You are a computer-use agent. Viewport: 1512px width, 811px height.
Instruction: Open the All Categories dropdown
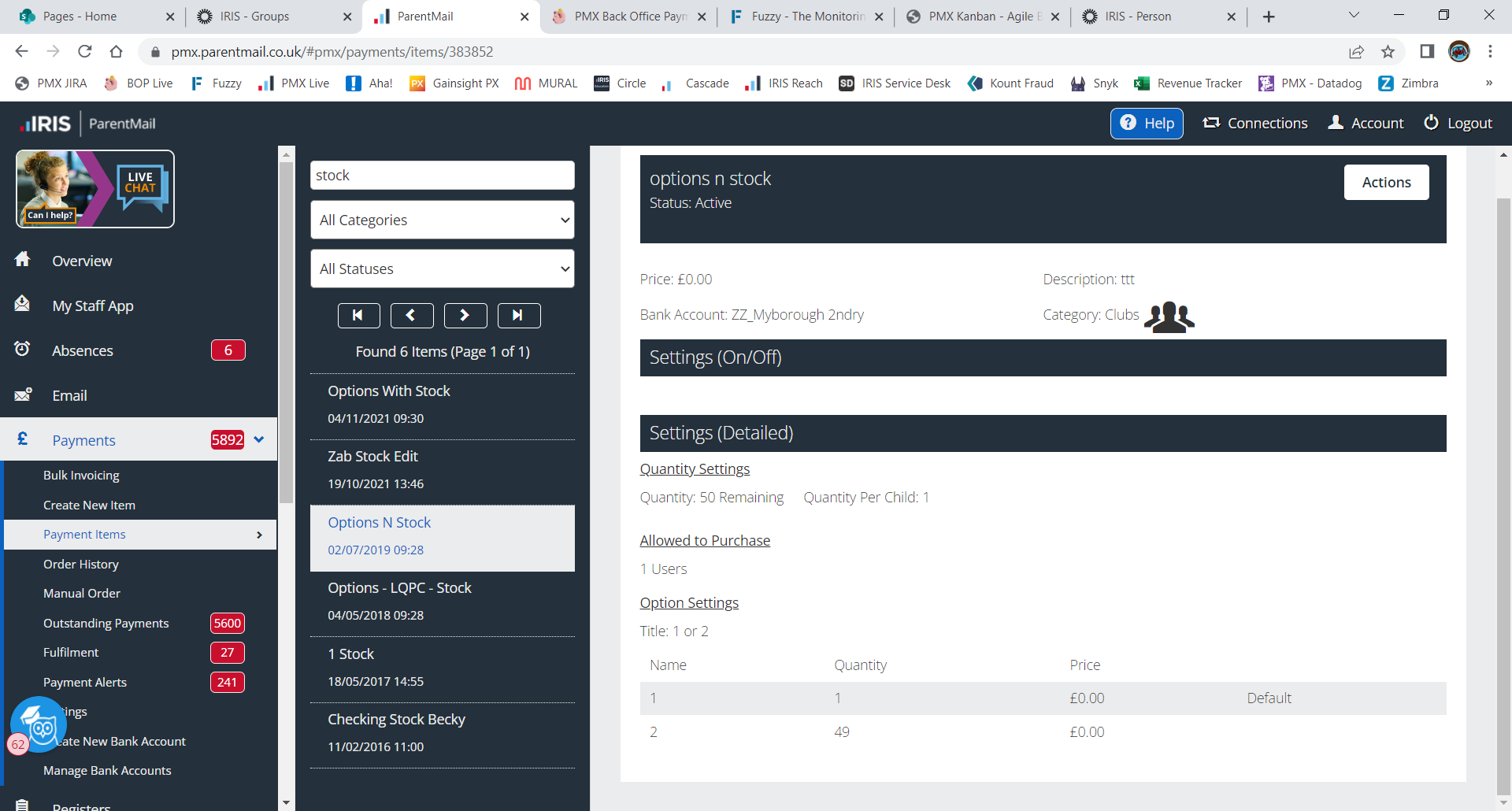[442, 220]
